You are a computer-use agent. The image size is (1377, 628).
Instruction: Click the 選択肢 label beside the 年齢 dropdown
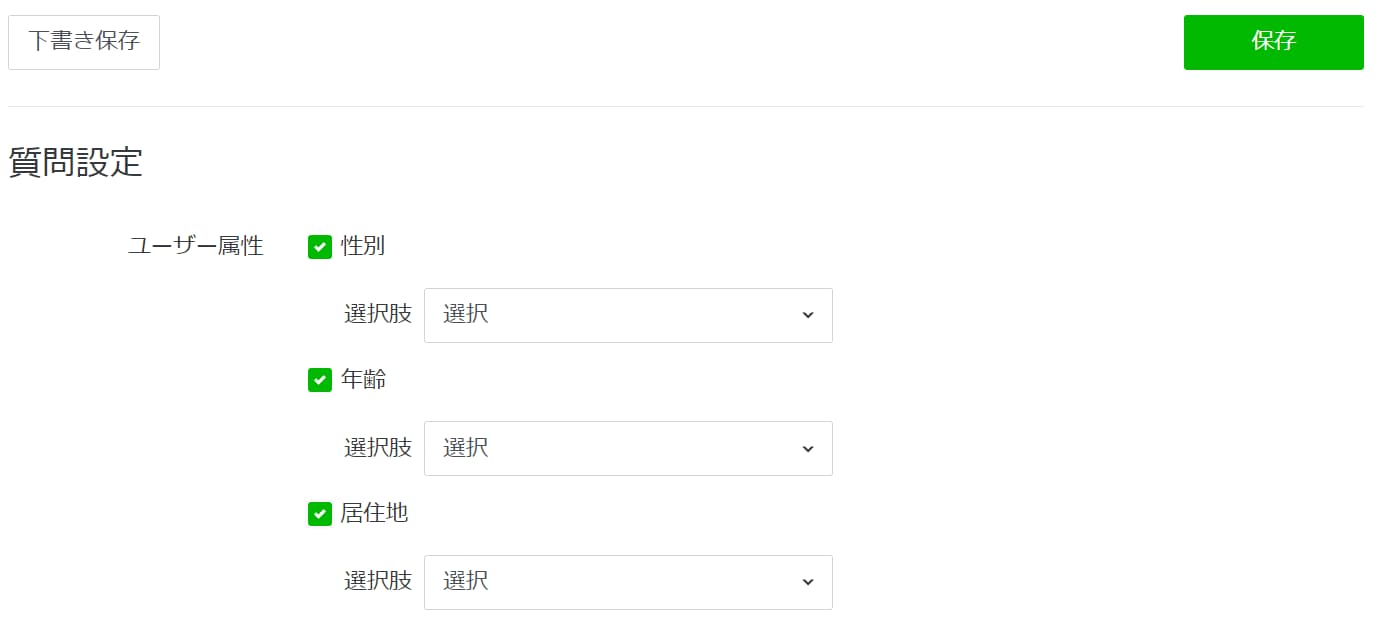pos(378,448)
